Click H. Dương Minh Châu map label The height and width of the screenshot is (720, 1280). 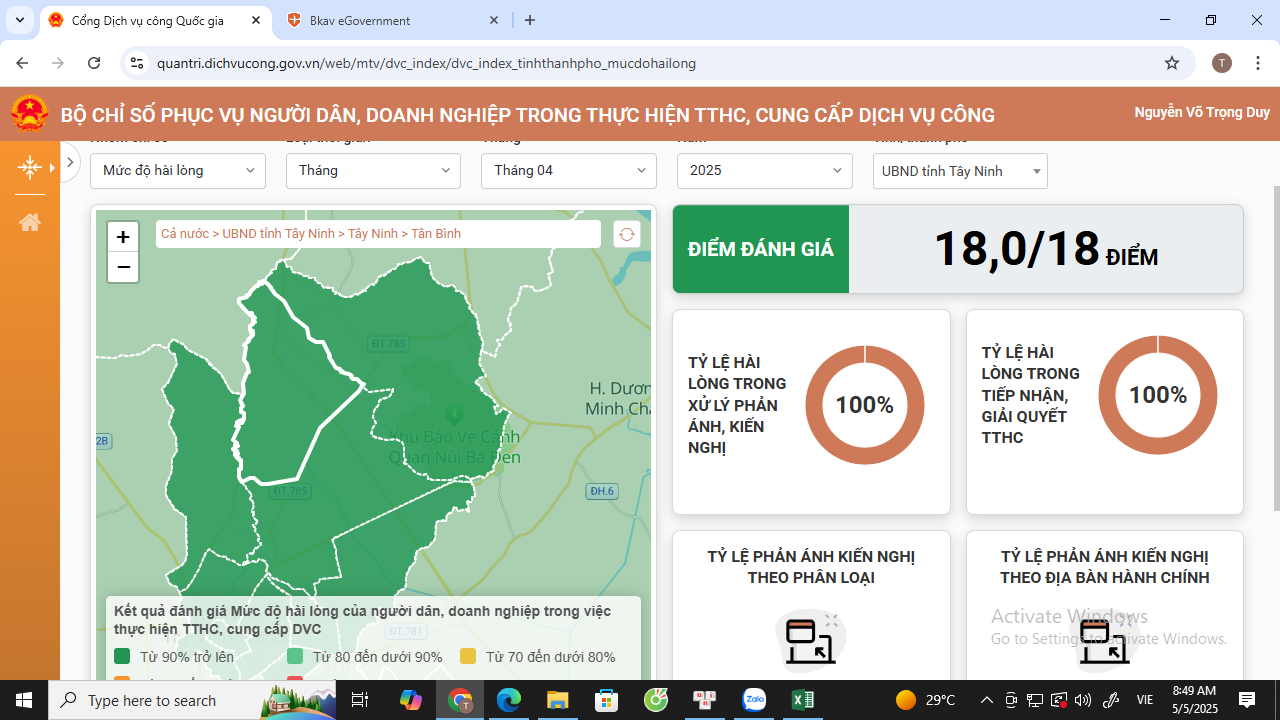click(618, 398)
